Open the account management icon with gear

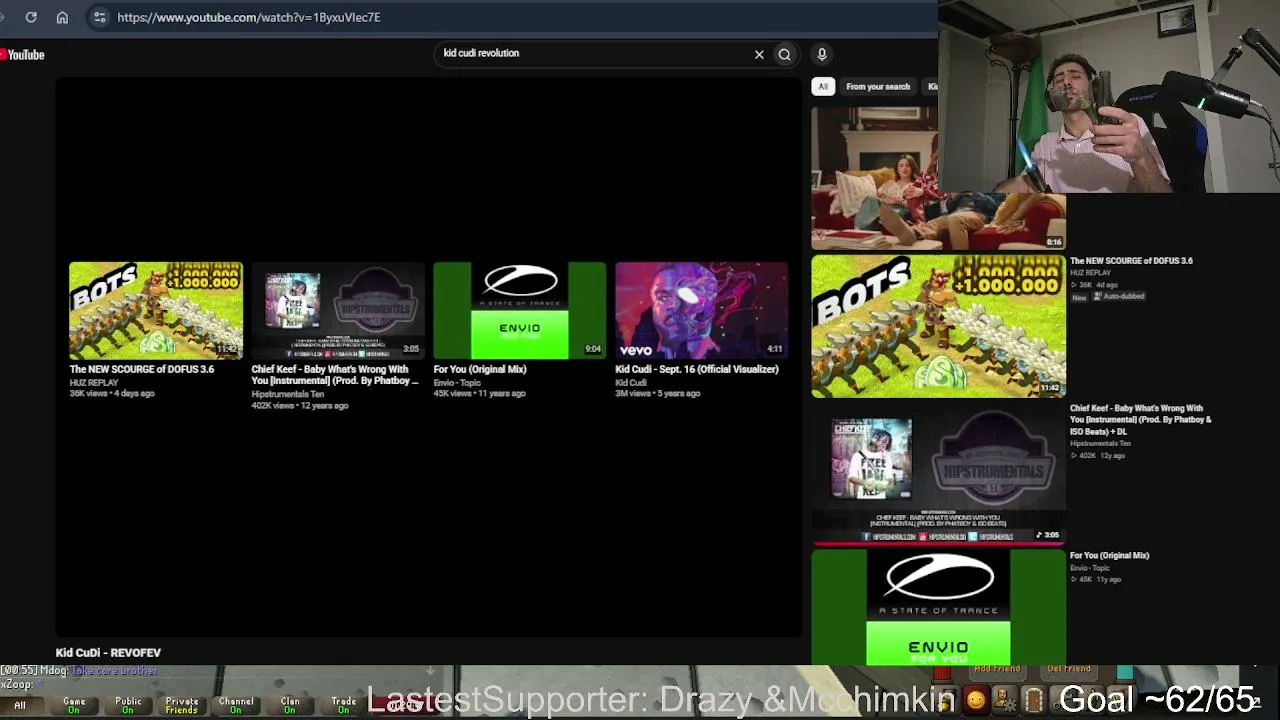[1003, 700]
